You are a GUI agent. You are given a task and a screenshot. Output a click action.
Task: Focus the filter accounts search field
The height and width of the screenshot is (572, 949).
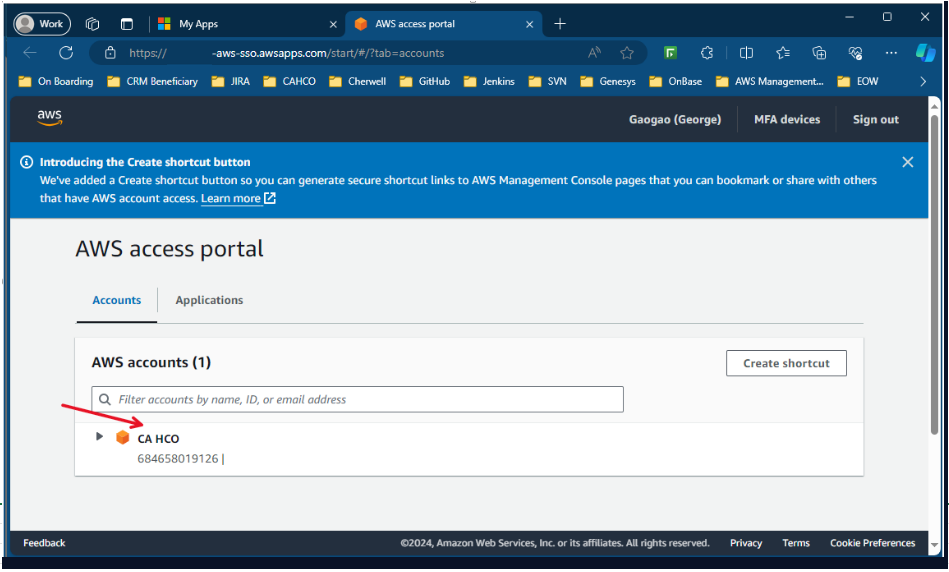point(357,399)
